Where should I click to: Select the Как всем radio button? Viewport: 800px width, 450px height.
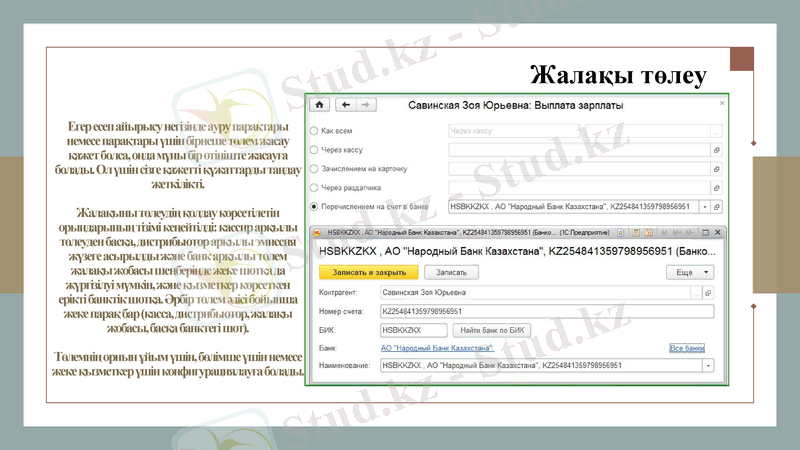[x=315, y=131]
